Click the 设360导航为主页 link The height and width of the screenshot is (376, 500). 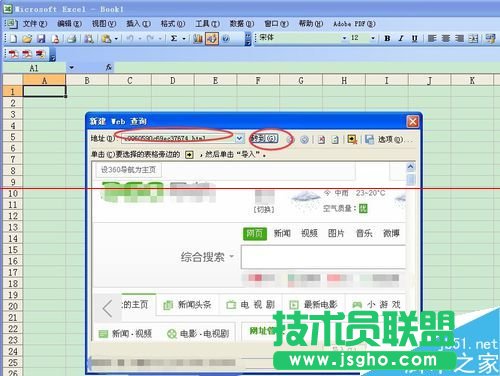point(128,170)
